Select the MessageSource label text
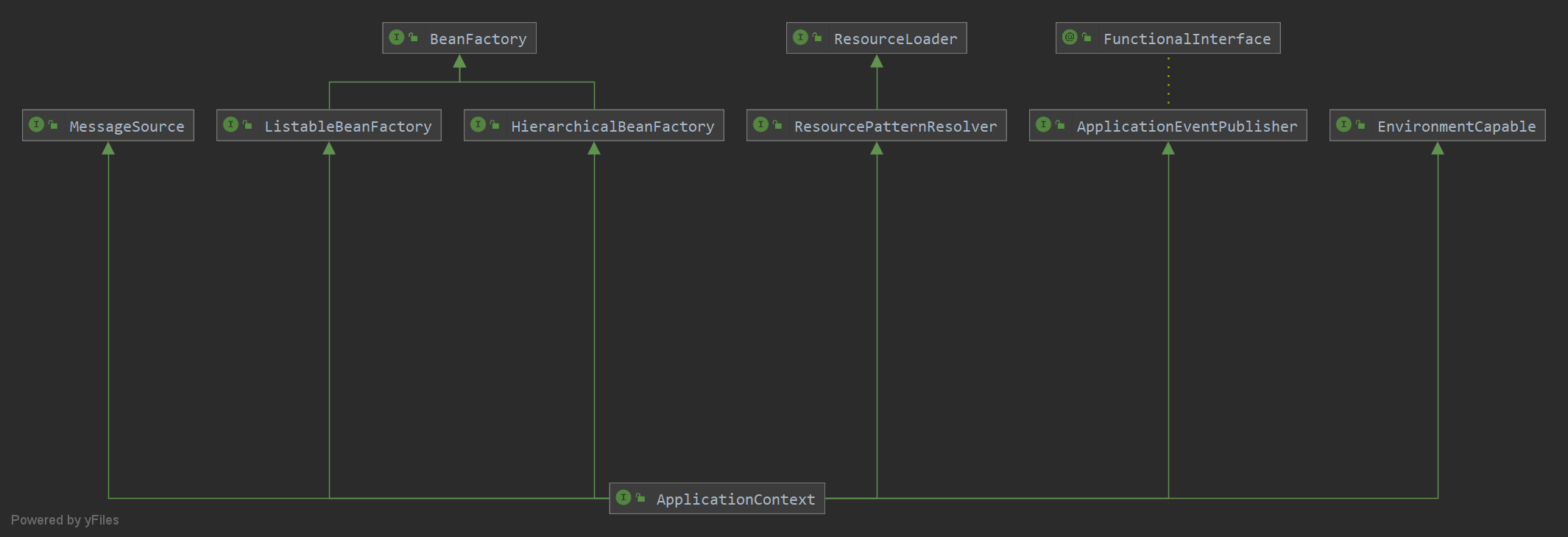Image resolution: width=1568 pixels, height=537 pixels. (127, 127)
